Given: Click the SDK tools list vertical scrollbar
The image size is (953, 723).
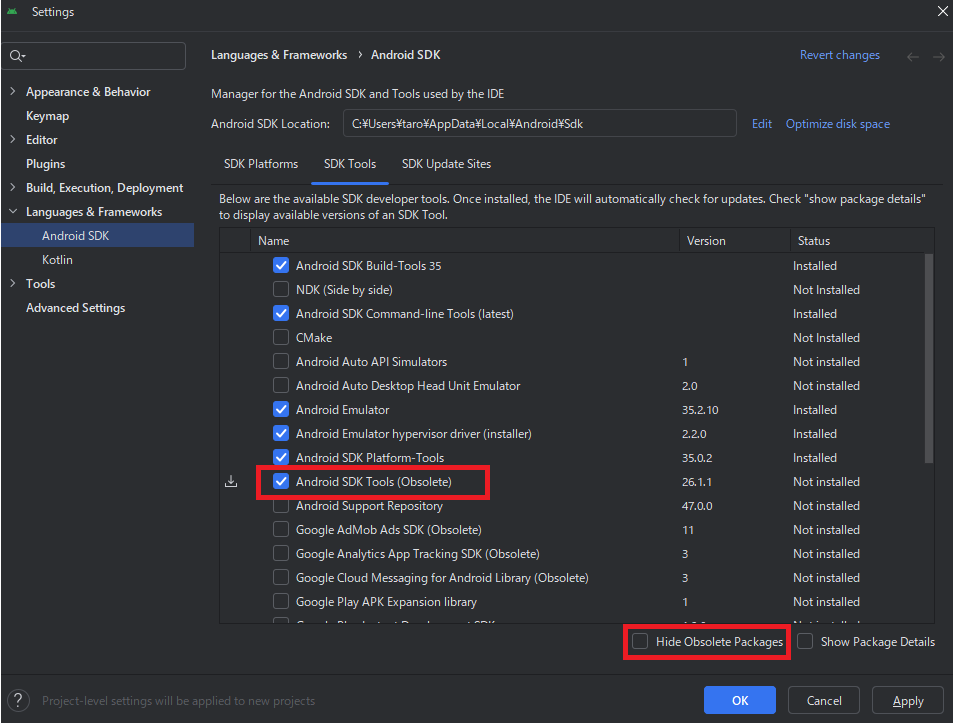Looking at the screenshot, I should click(929, 358).
